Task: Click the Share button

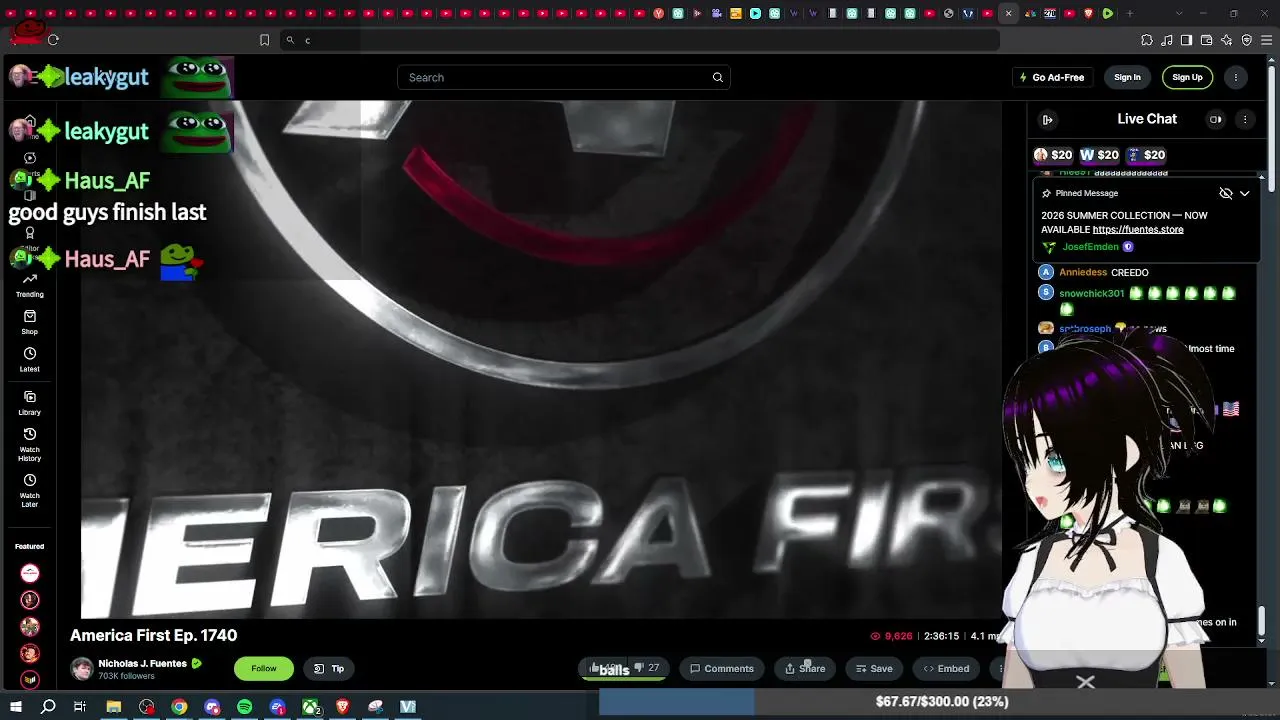Action: click(x=805, y=668)
